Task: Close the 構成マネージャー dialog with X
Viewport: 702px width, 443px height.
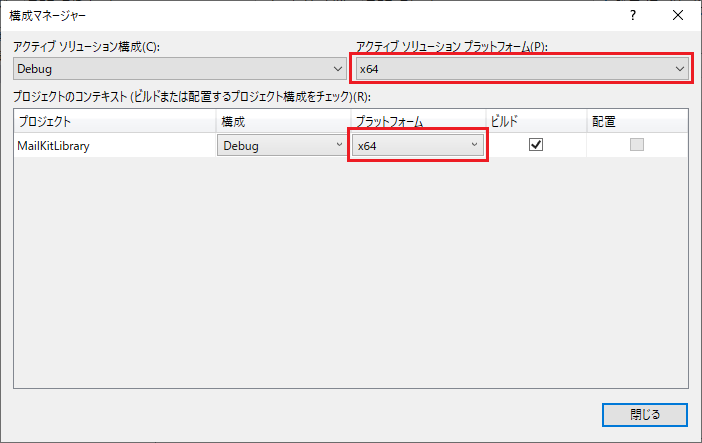Action: point(678,15)
